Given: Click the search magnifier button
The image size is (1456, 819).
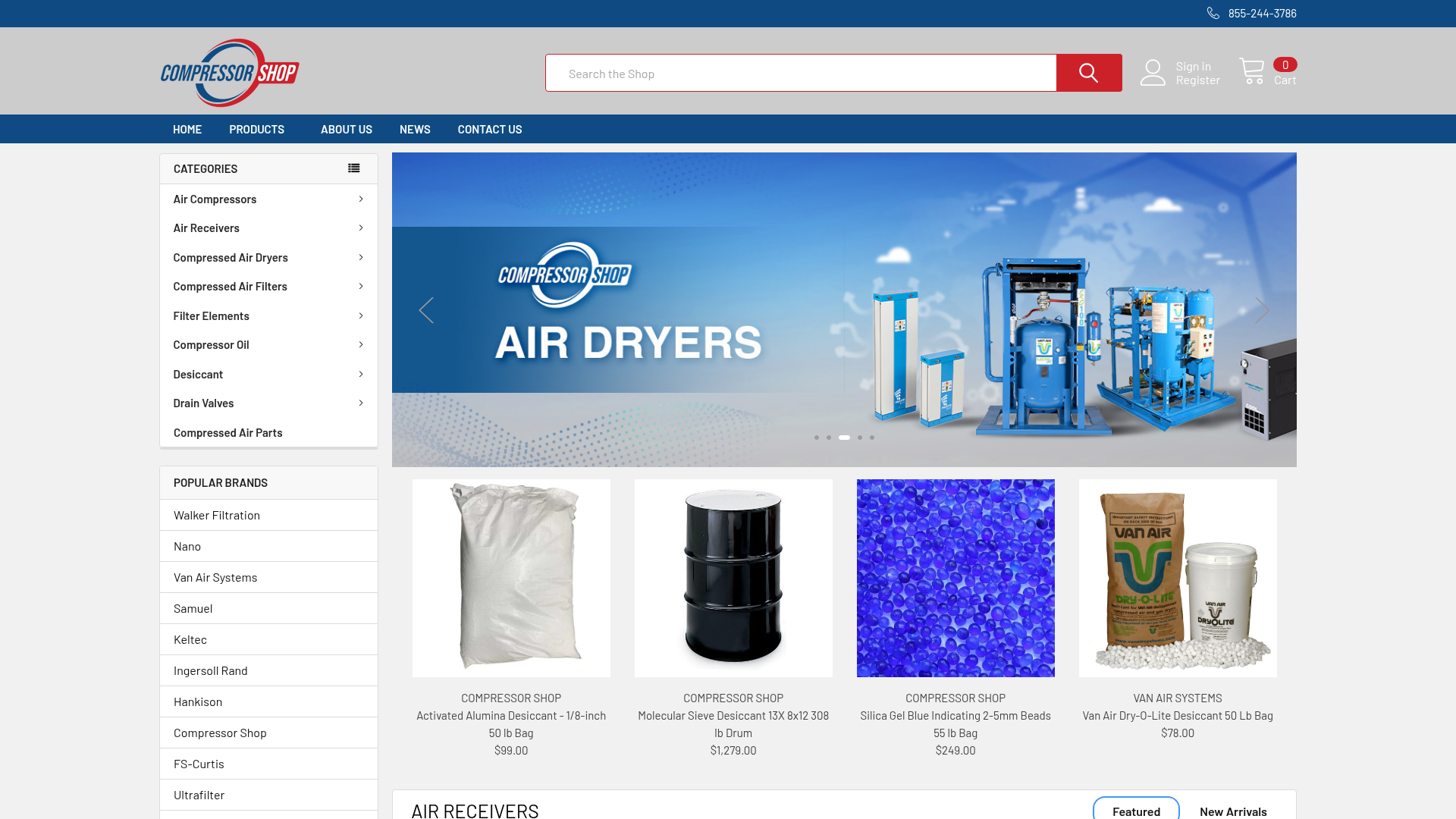Looking at the screenshot, I should pos(1089,73).
